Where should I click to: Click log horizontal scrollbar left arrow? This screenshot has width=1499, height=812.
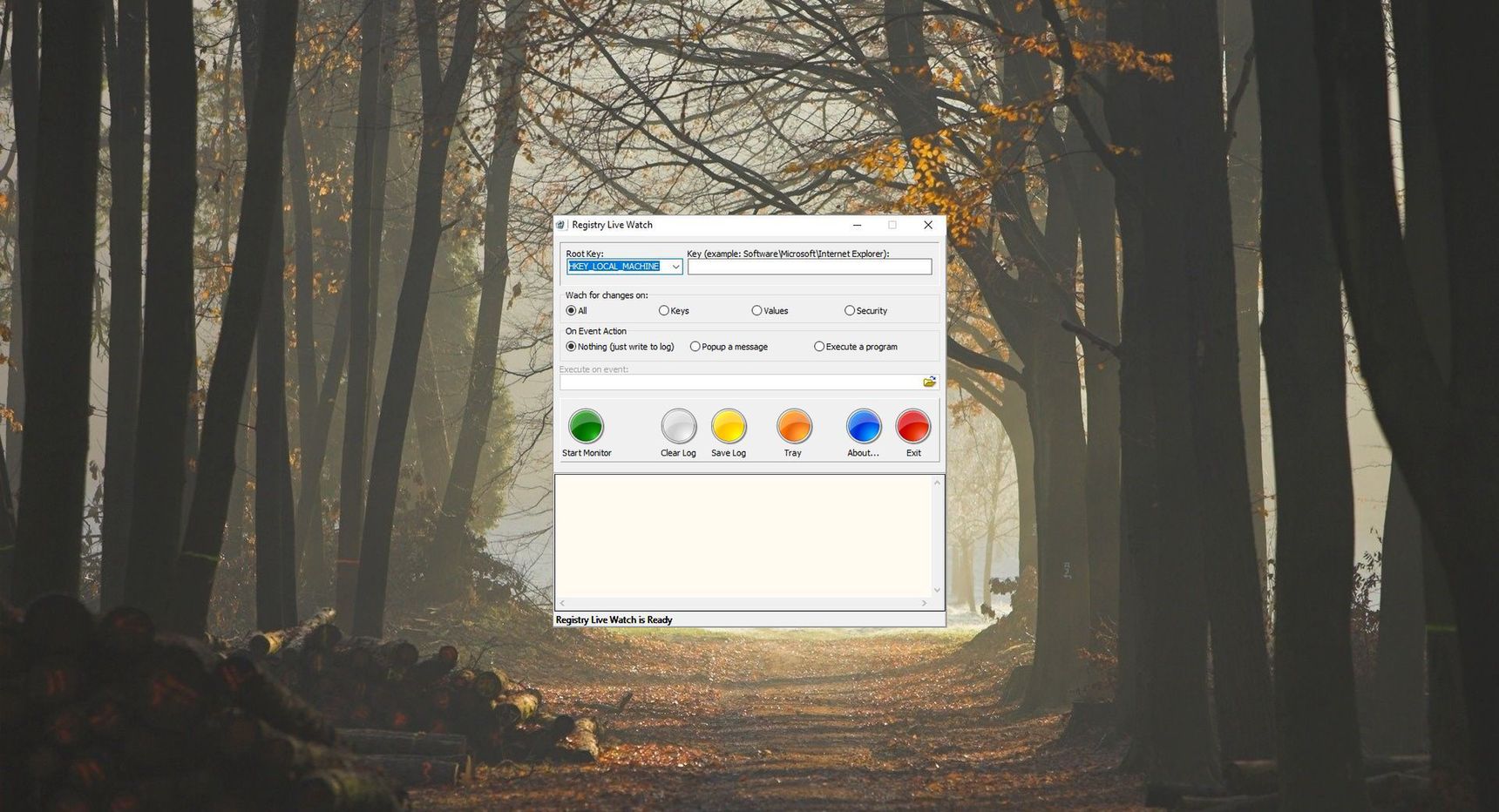click(562, 603)
